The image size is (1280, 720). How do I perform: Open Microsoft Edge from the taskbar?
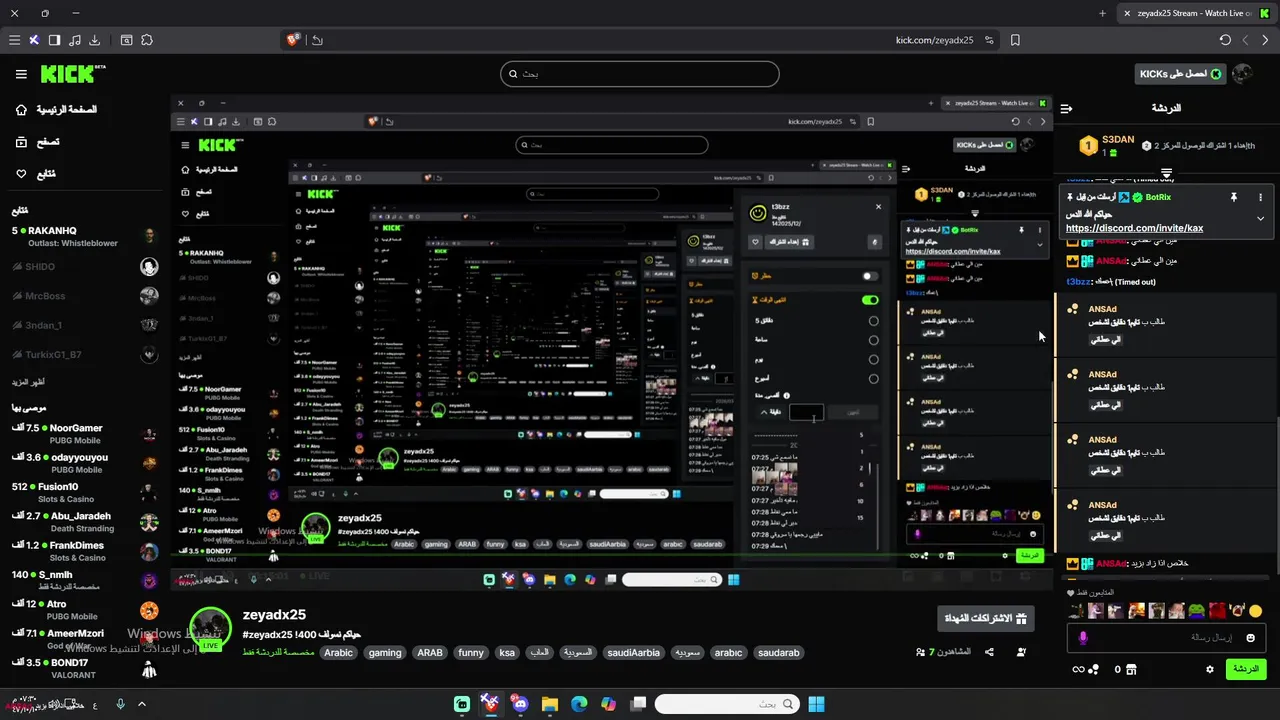(579, 704)
